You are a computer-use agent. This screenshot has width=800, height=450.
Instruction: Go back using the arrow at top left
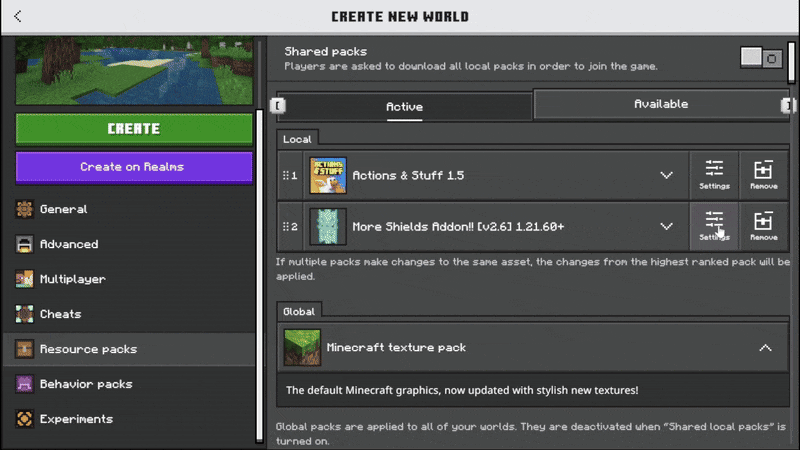click(18, 16)
